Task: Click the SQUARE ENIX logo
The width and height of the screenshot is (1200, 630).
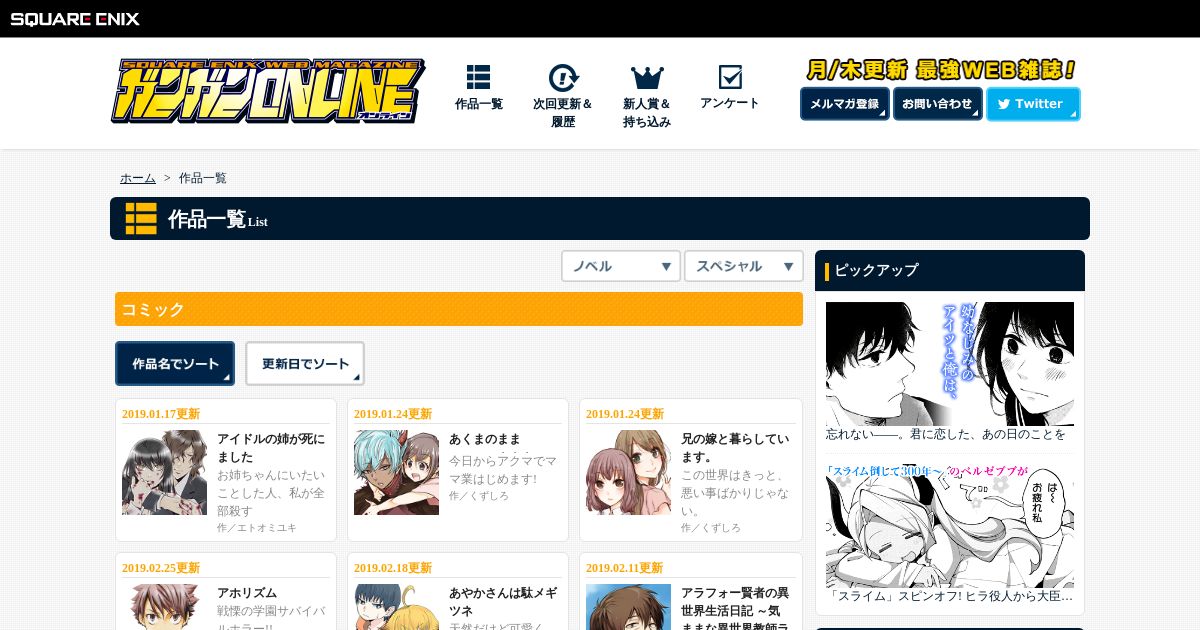Action: tap(75, 19)
